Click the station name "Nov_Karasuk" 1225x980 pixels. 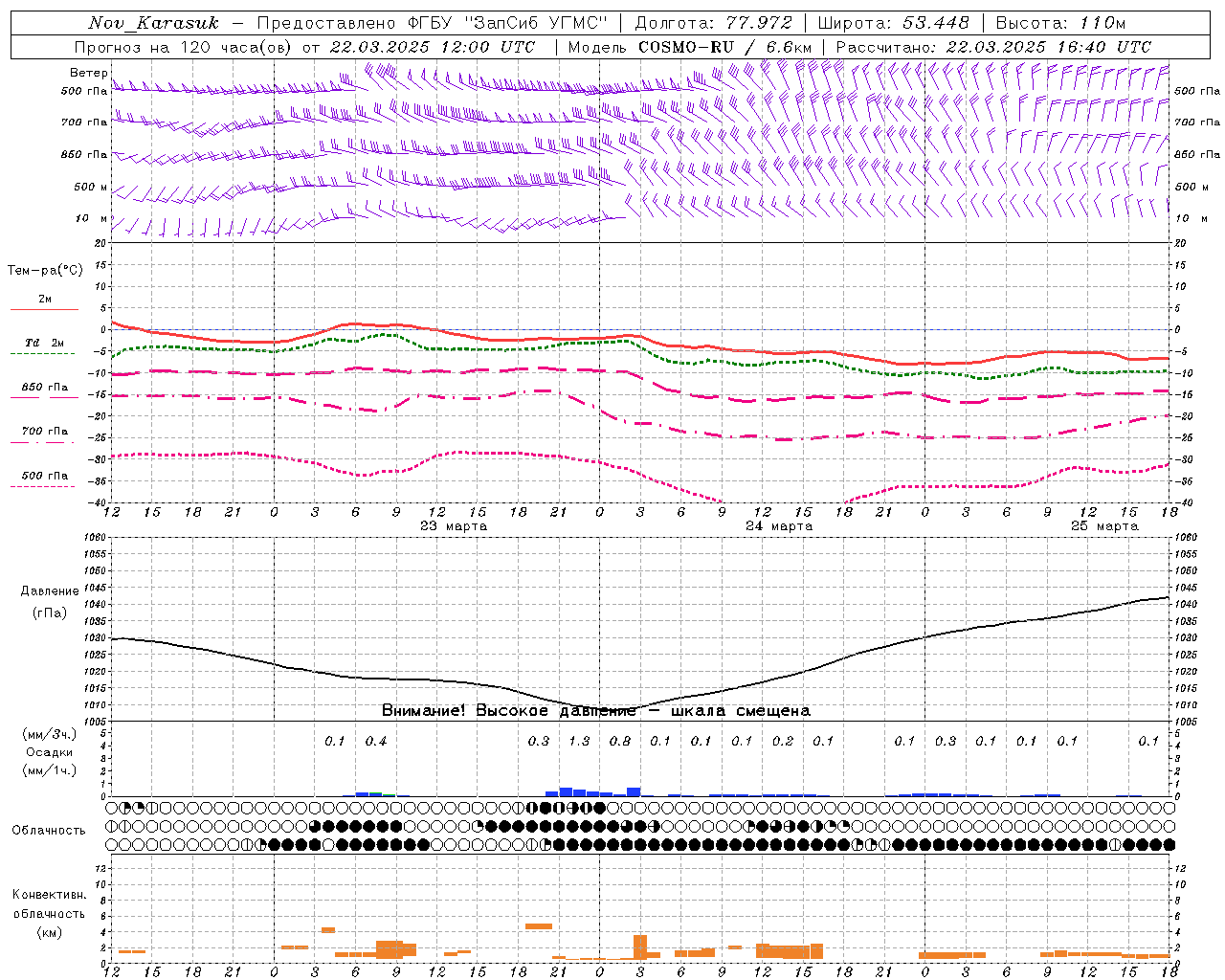[153, 23]
